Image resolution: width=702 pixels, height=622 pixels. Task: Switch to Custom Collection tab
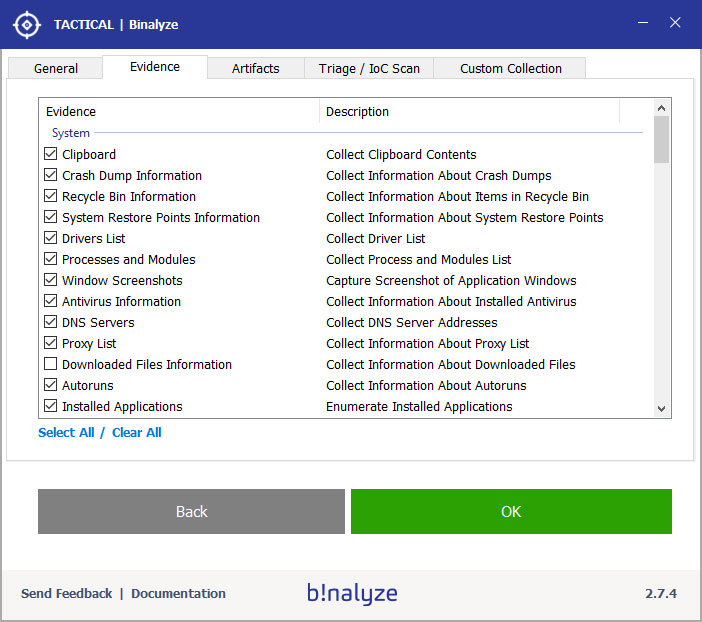(x=510, y=69)
